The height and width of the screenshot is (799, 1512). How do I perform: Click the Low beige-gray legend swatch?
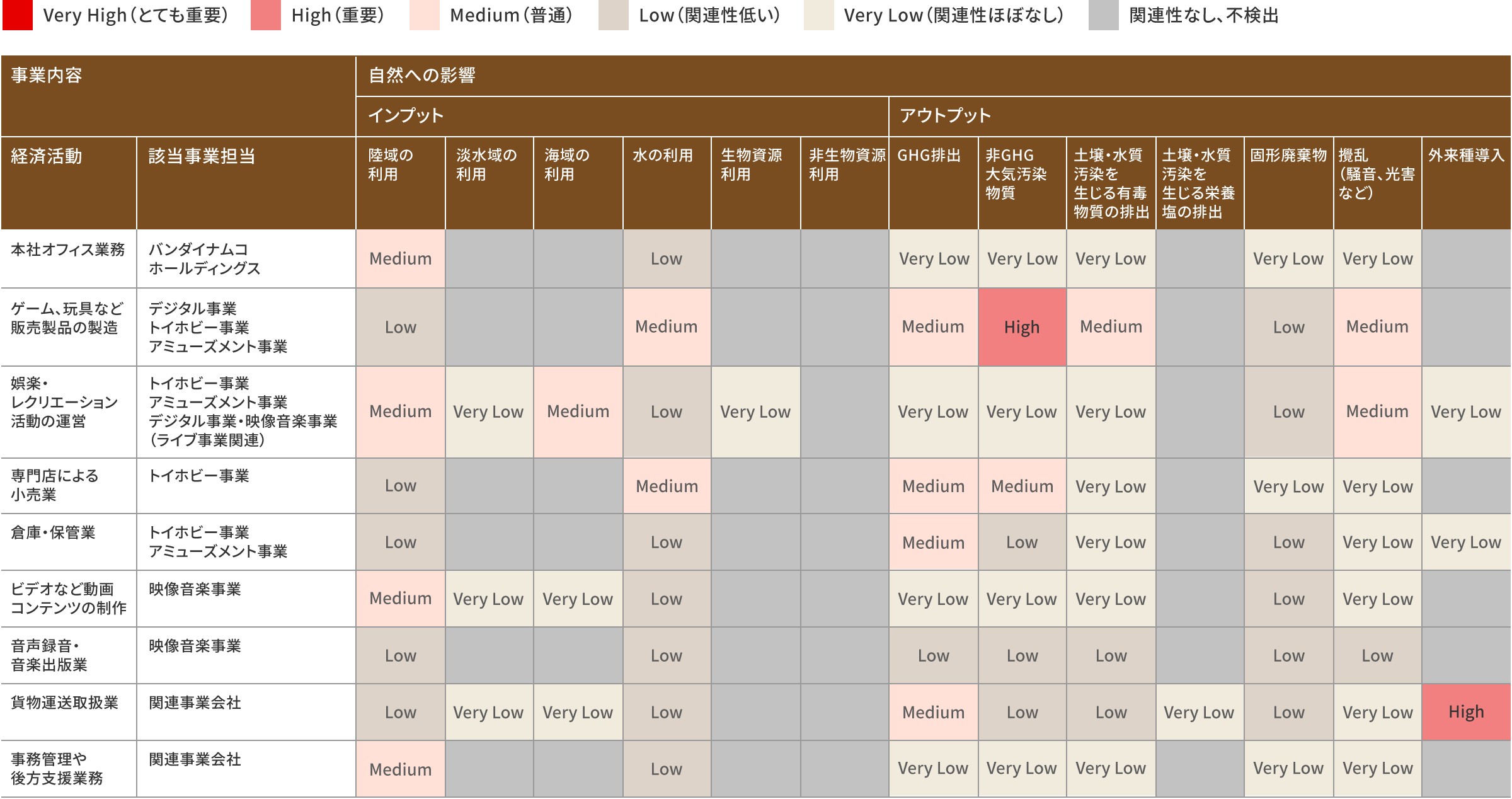coord(613,15)
